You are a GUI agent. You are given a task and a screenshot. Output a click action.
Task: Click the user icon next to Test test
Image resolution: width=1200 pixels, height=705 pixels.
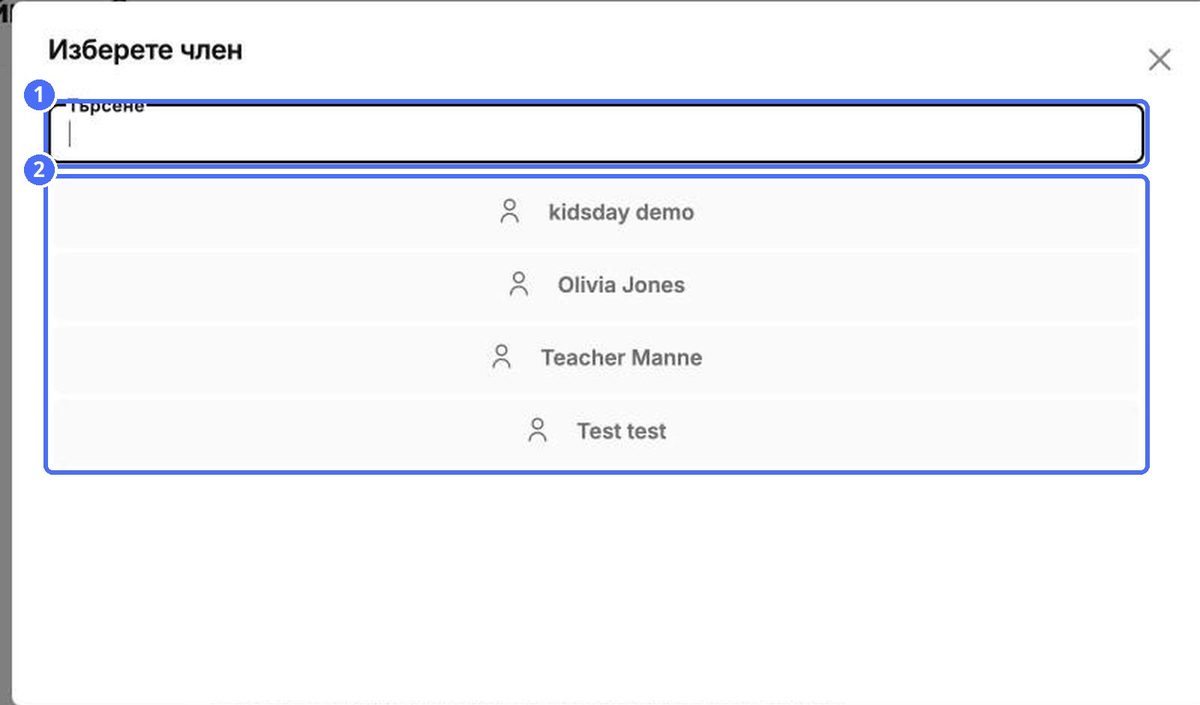538,430
